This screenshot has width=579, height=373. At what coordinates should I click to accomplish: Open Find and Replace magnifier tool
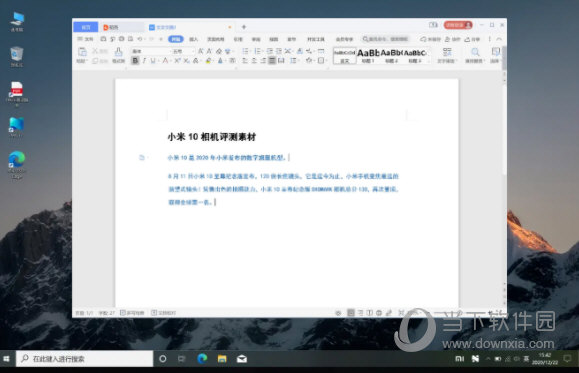pos(475,55)
